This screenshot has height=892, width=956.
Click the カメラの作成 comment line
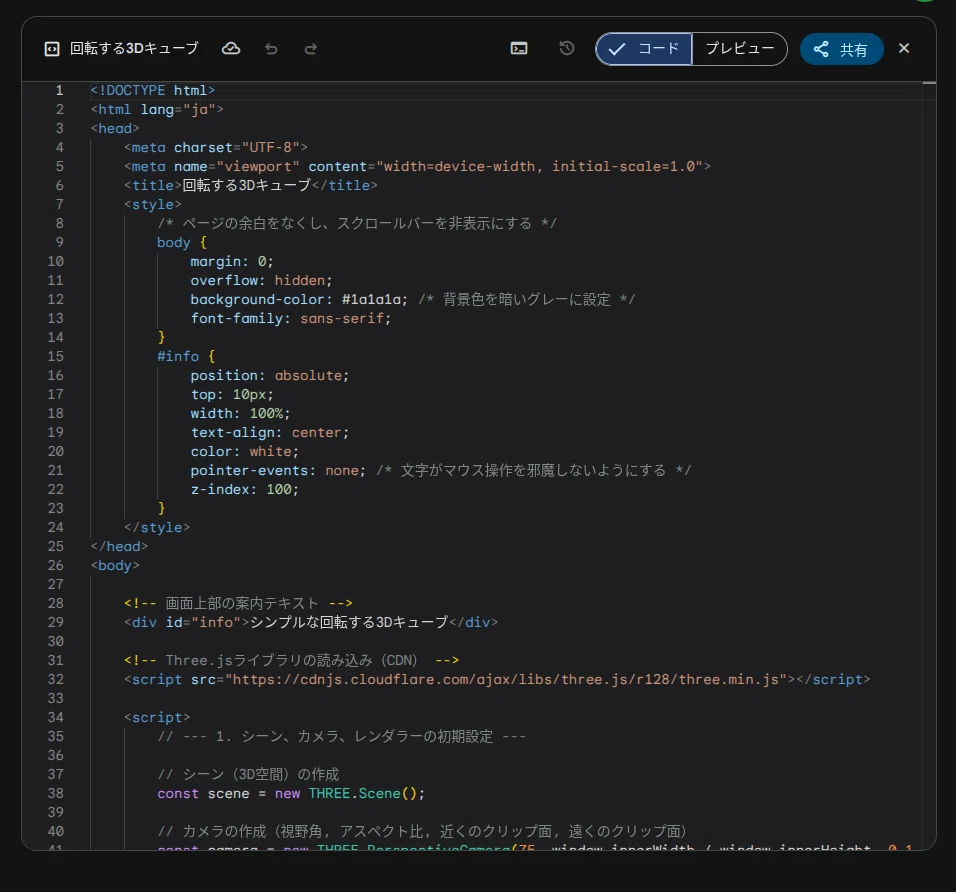[x=423, y=831]
